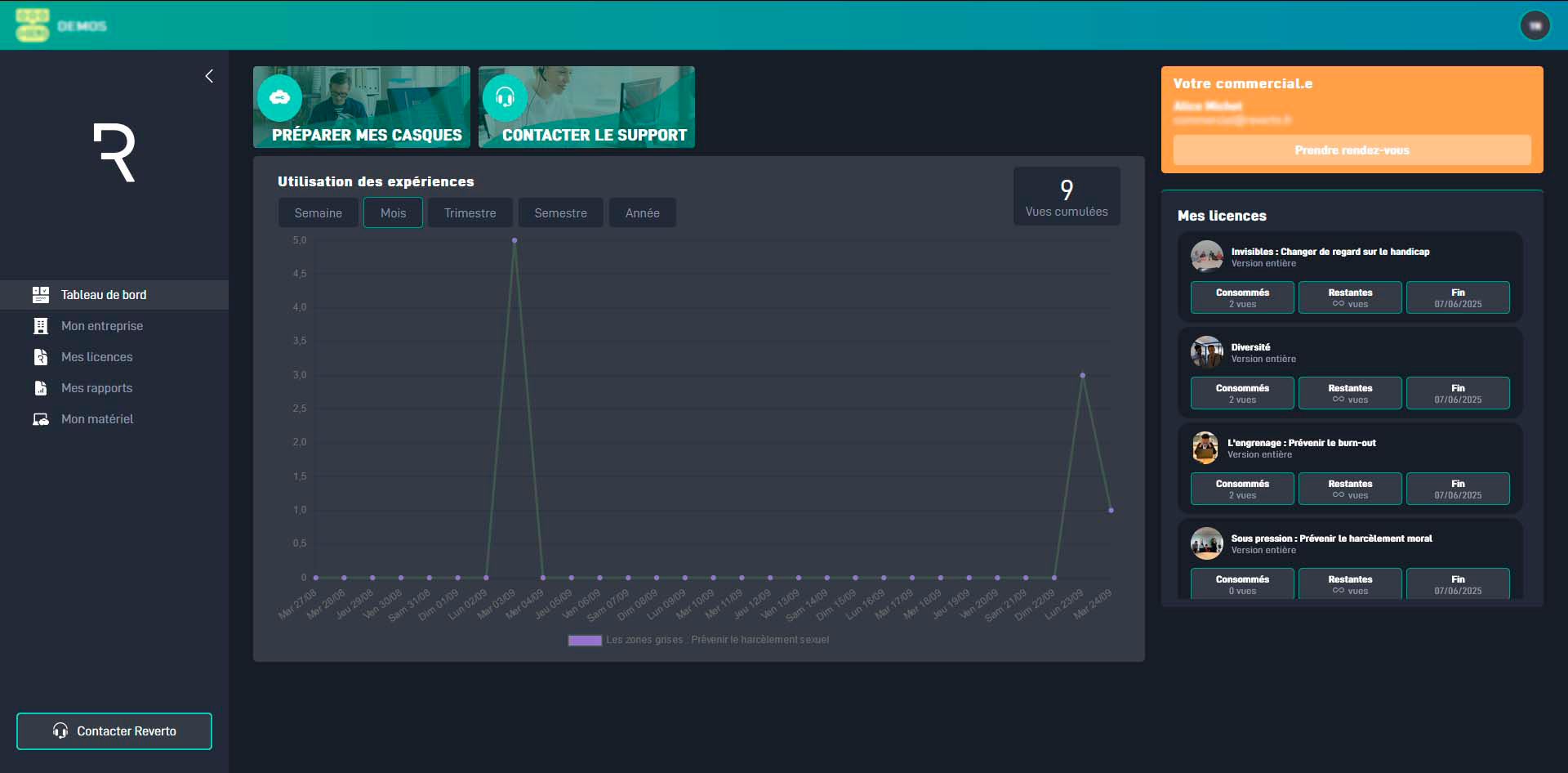Screen dimensions: 1568x773
Task: Open Mon matériel equipment icon
Action: click(40, 418)
